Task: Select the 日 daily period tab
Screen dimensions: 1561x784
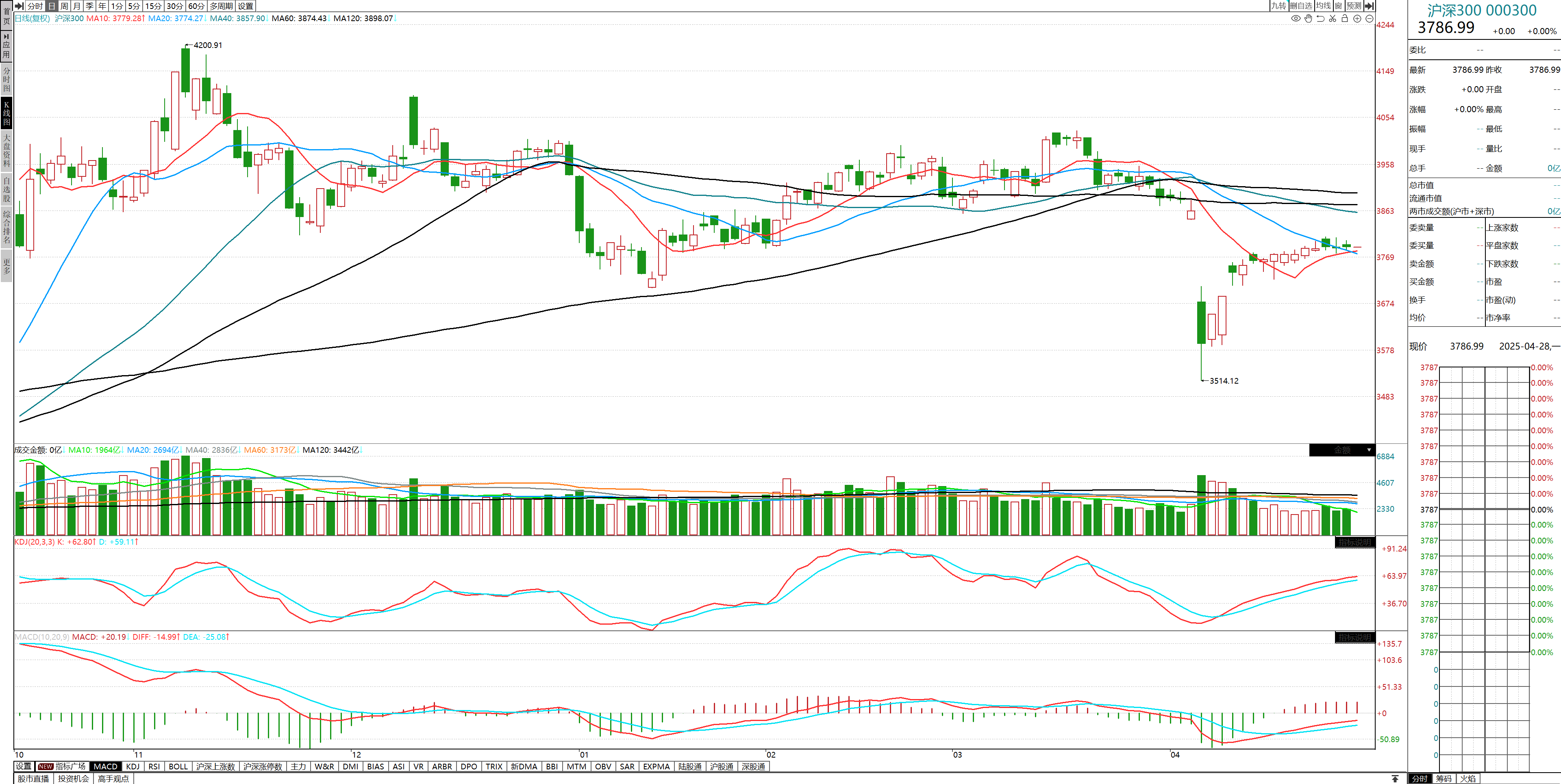Action: 52,5
